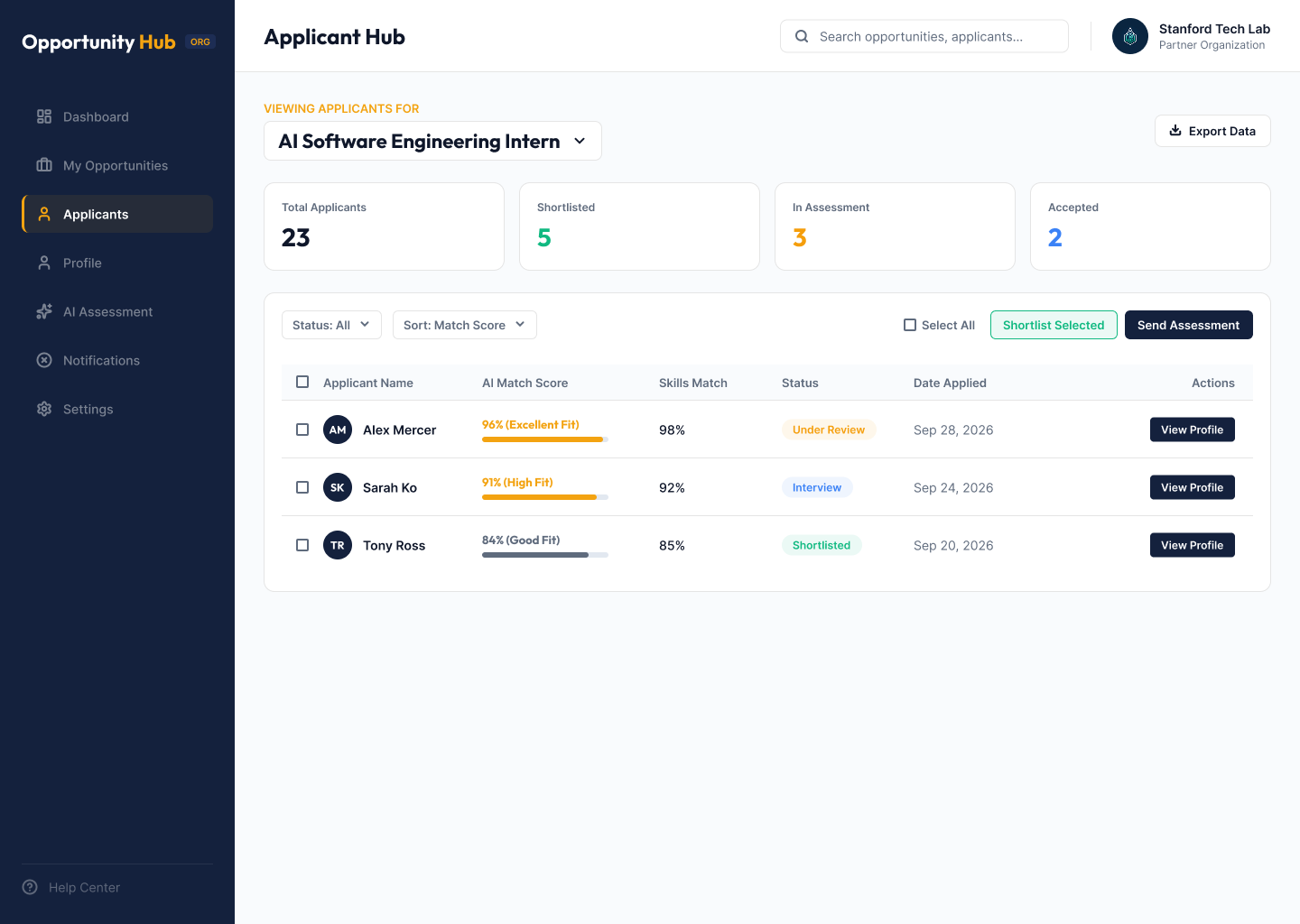This screenshot has width=1300, height=924.
Task: Open the Sort: Match Score dropdown
Action: pyautogui.click(x=465, y=325)
